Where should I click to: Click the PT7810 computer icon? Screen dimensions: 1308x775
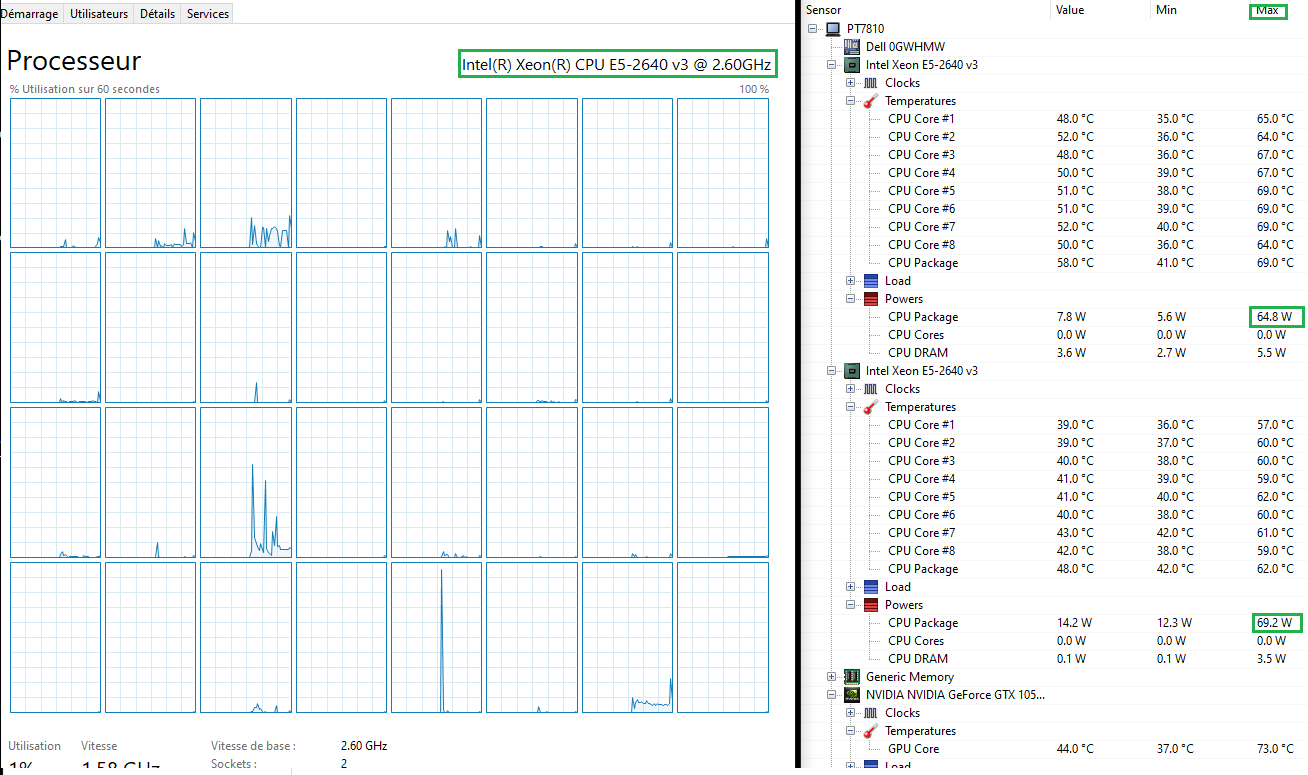click(x=833, y=29)
